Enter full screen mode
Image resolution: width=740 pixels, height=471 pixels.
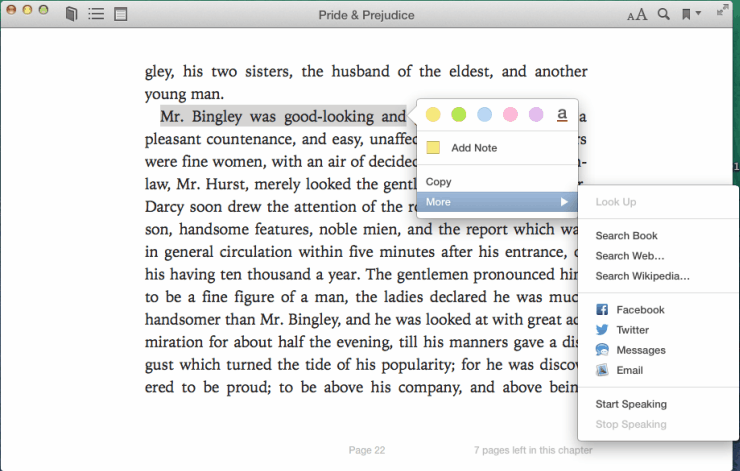click(x=722, y=10)
